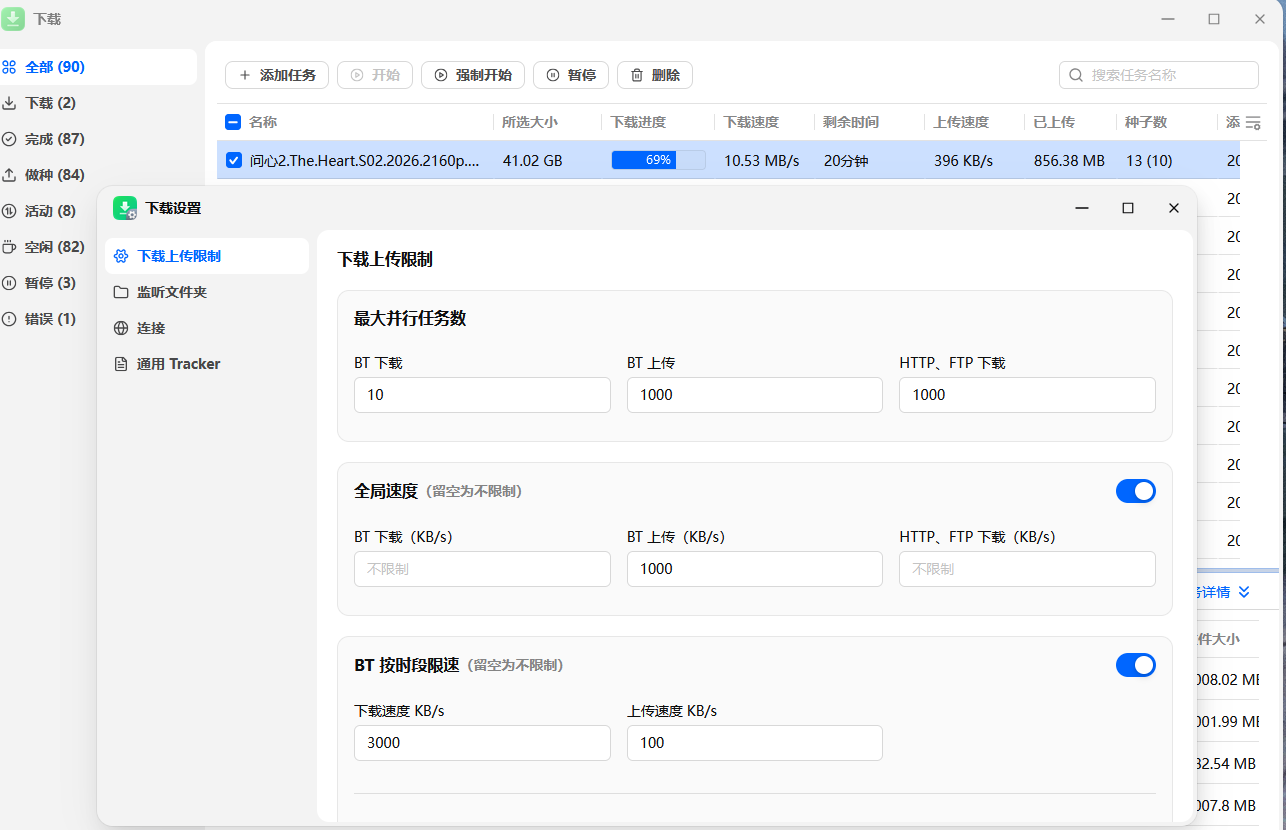Screen dimensions: 1286x830
Task: Collapse the task details chevron
Action: click(x=1244, y=592)
